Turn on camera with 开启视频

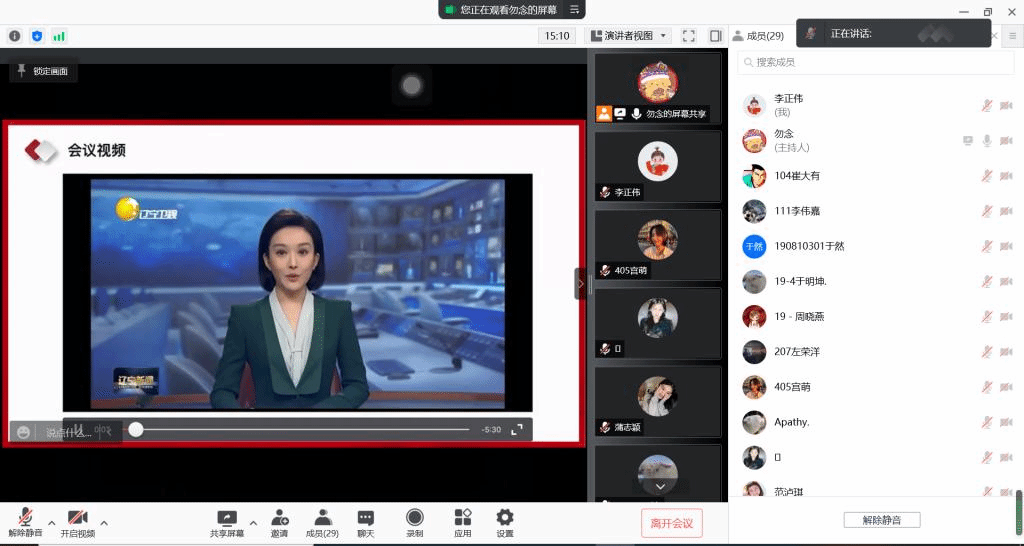pyautogui.click(x=78, y=523)
